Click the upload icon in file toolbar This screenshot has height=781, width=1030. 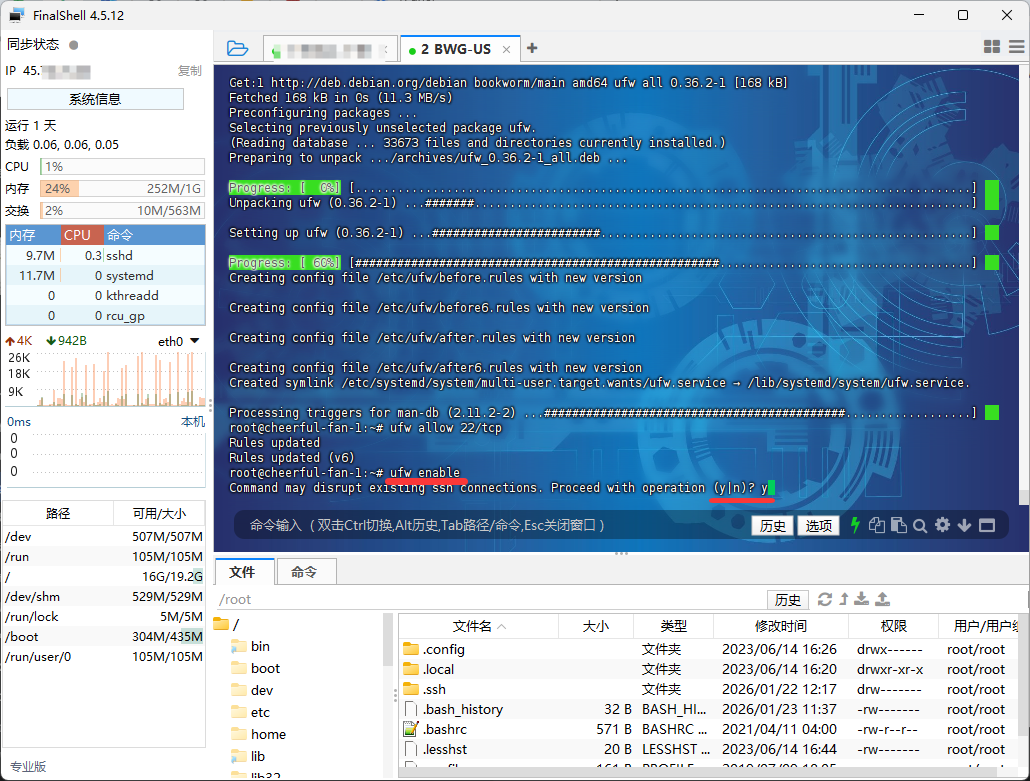coord(882,599)
